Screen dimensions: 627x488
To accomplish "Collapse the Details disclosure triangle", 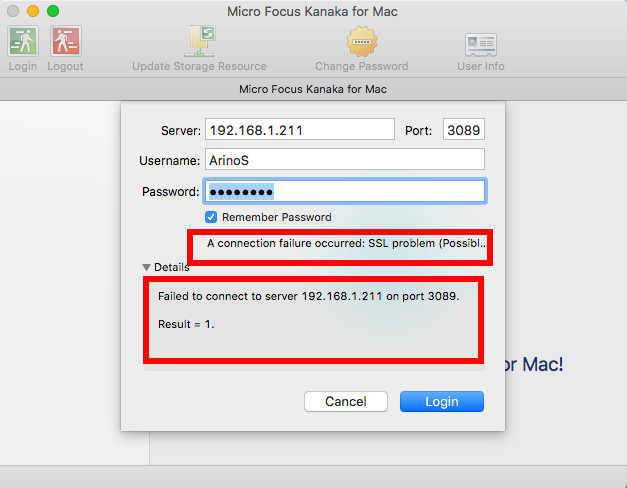I will pyautogui.click(x=146, y=267).
